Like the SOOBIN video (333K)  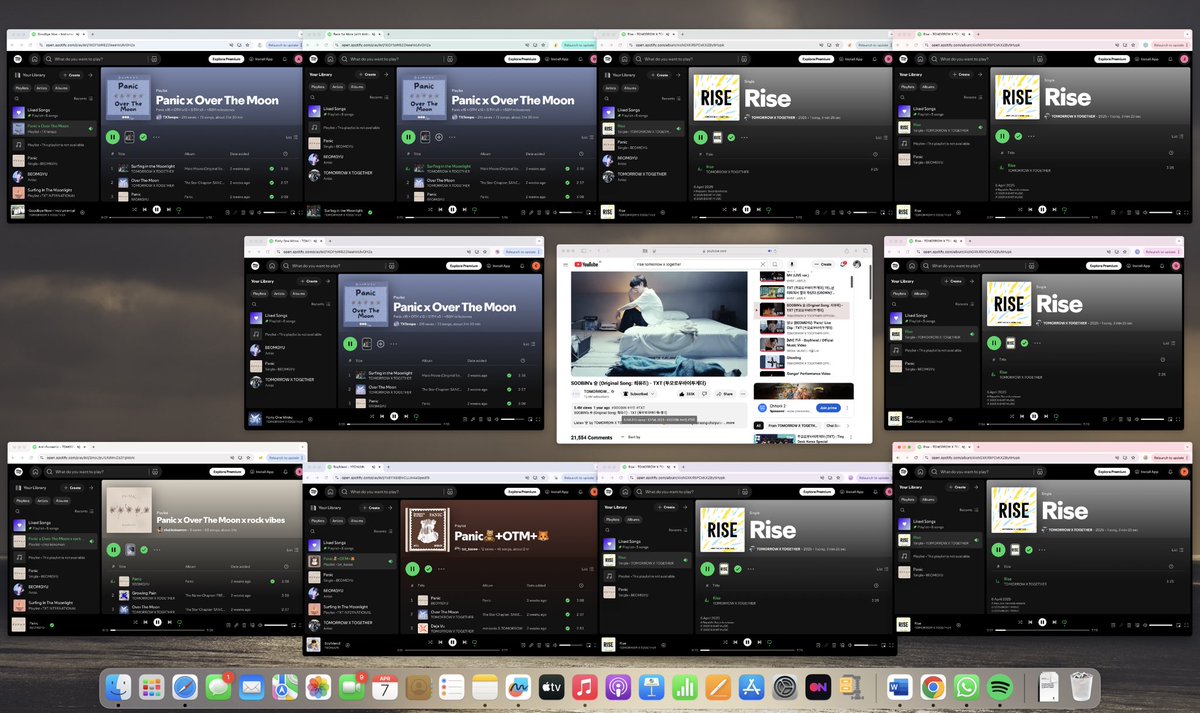coord(686,394)
